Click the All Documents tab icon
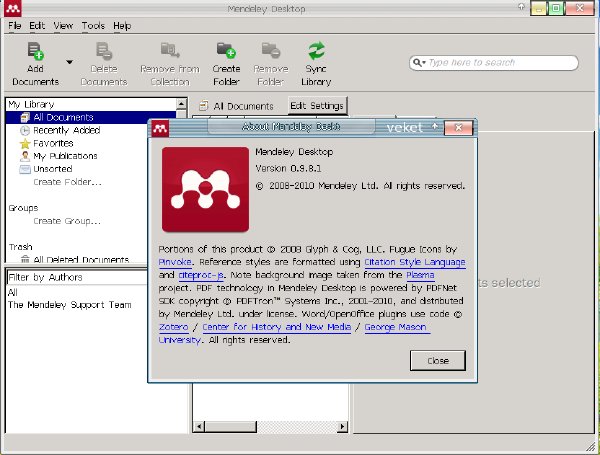This screenshot has height=455, width=600. pos(204,106)
